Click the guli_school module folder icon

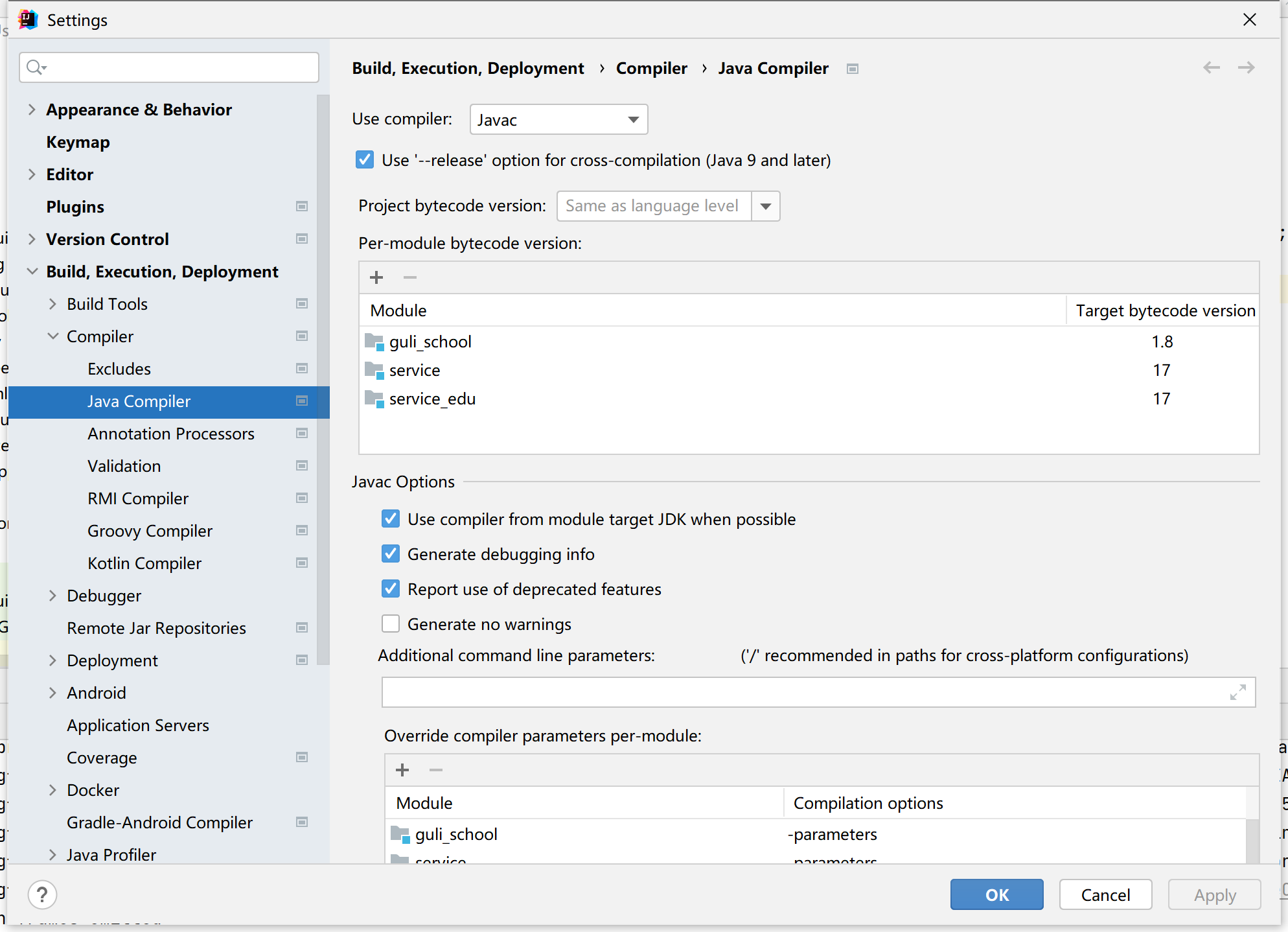point(374,342)
